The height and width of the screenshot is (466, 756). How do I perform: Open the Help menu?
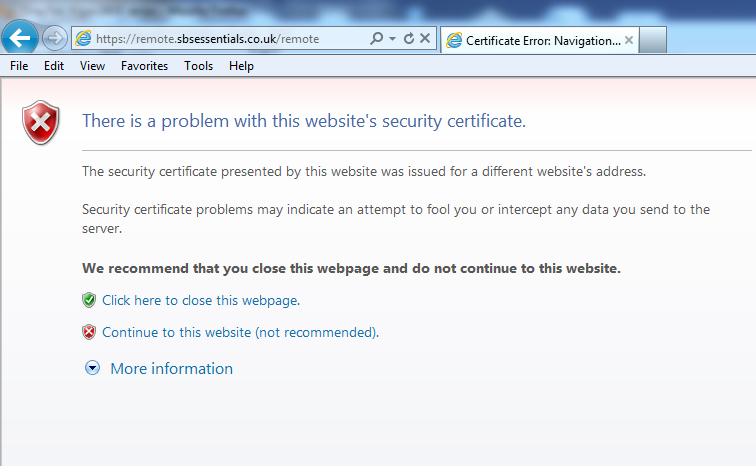pyautogui.click(x=241, y=66)
